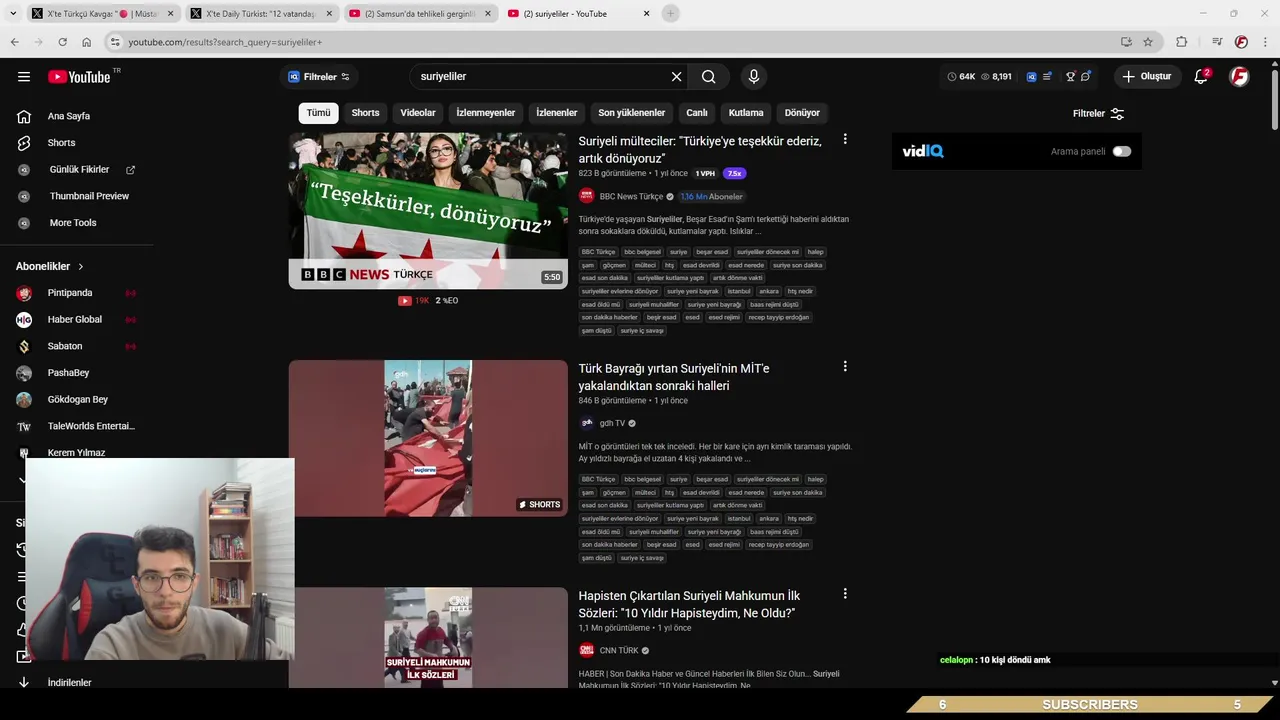Click the magnifier search button
Image resolution: width=1280 pixels, height=720 pixels.
709,77
